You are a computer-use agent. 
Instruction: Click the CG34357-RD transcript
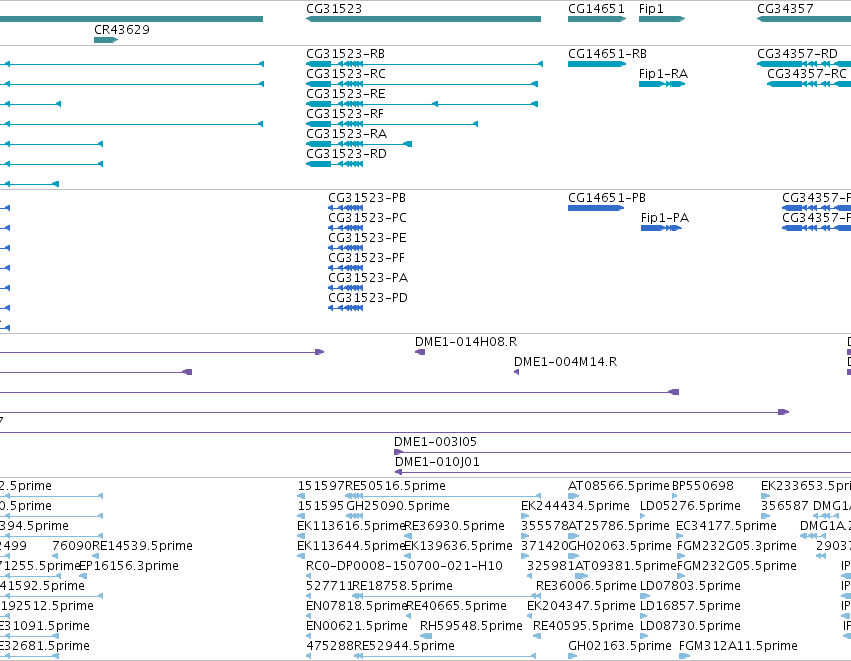tap(804, 64)
